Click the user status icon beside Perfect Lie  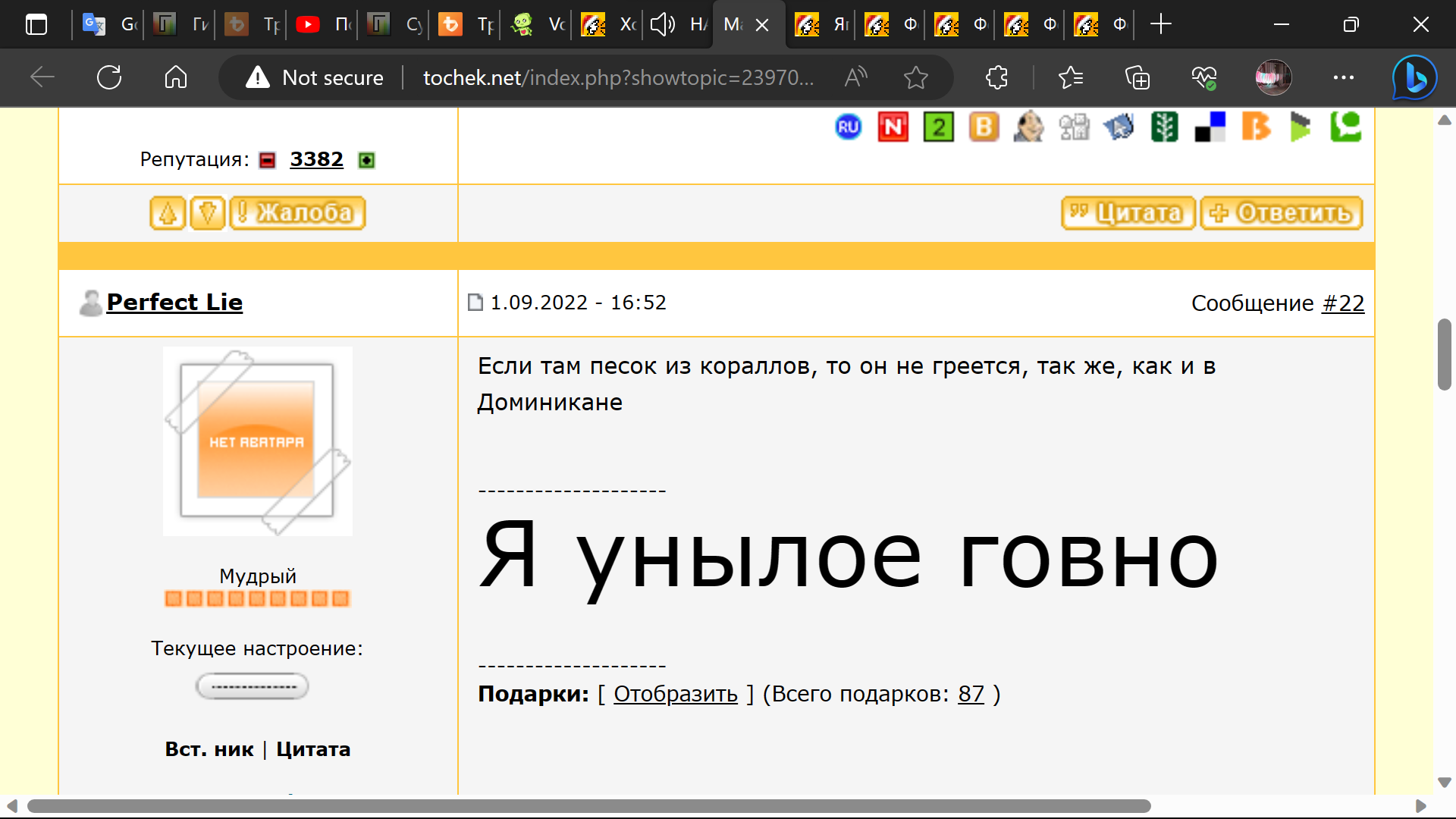(x=91, y=303)
